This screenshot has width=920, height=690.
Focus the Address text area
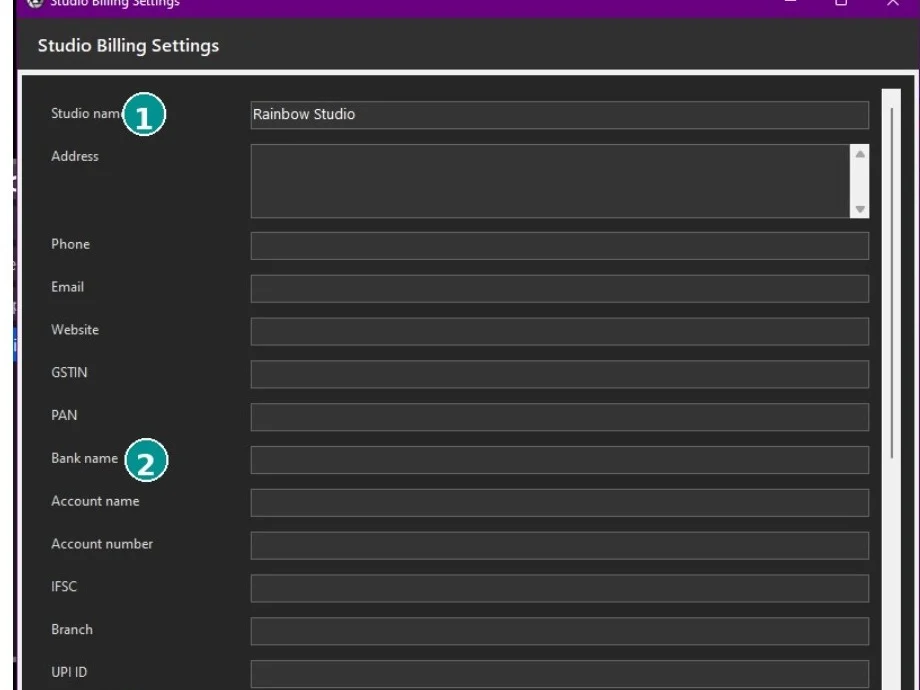tap(550, 181)
